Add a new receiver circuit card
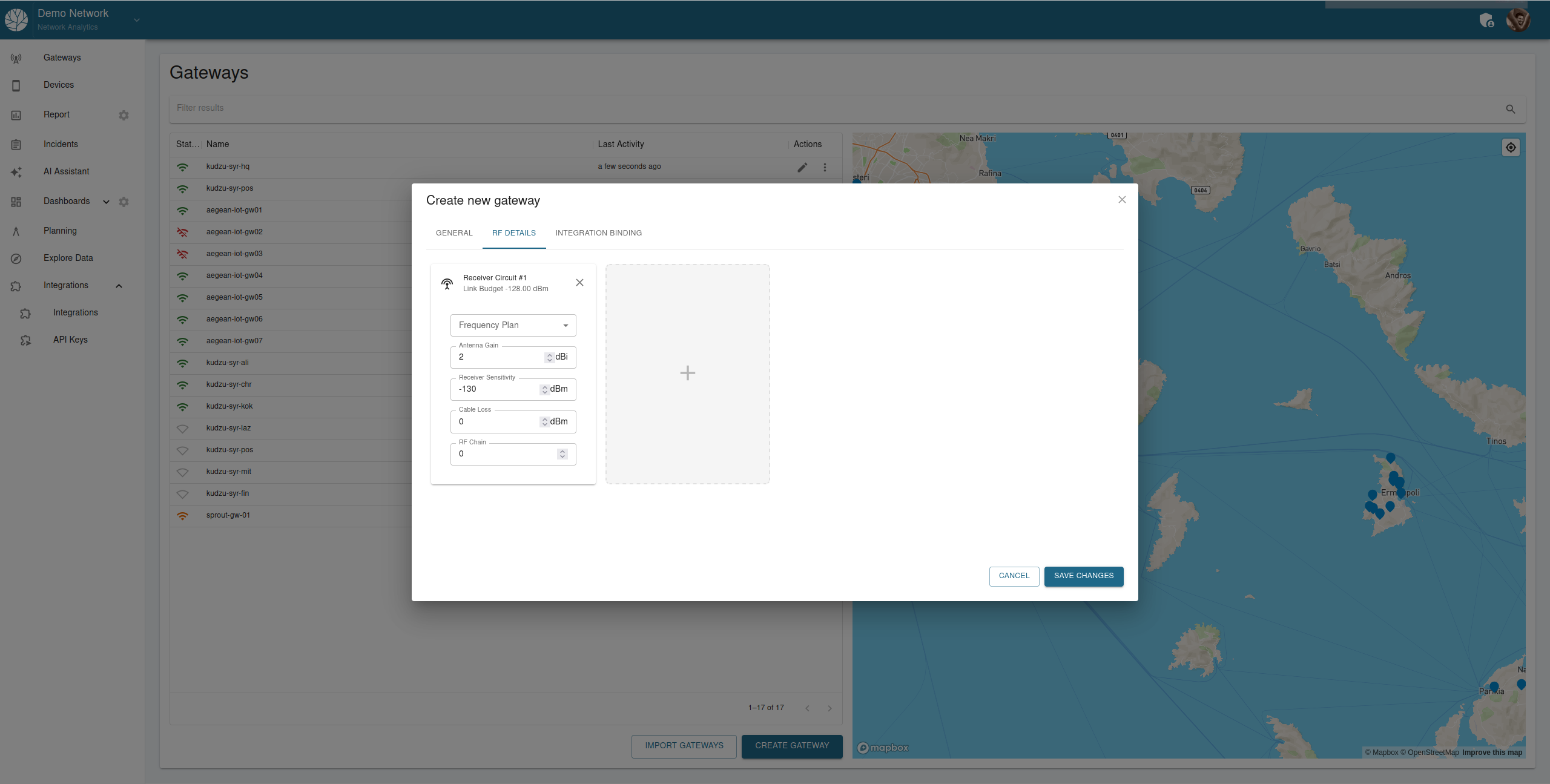1550x784 pixels. [687, 373]
